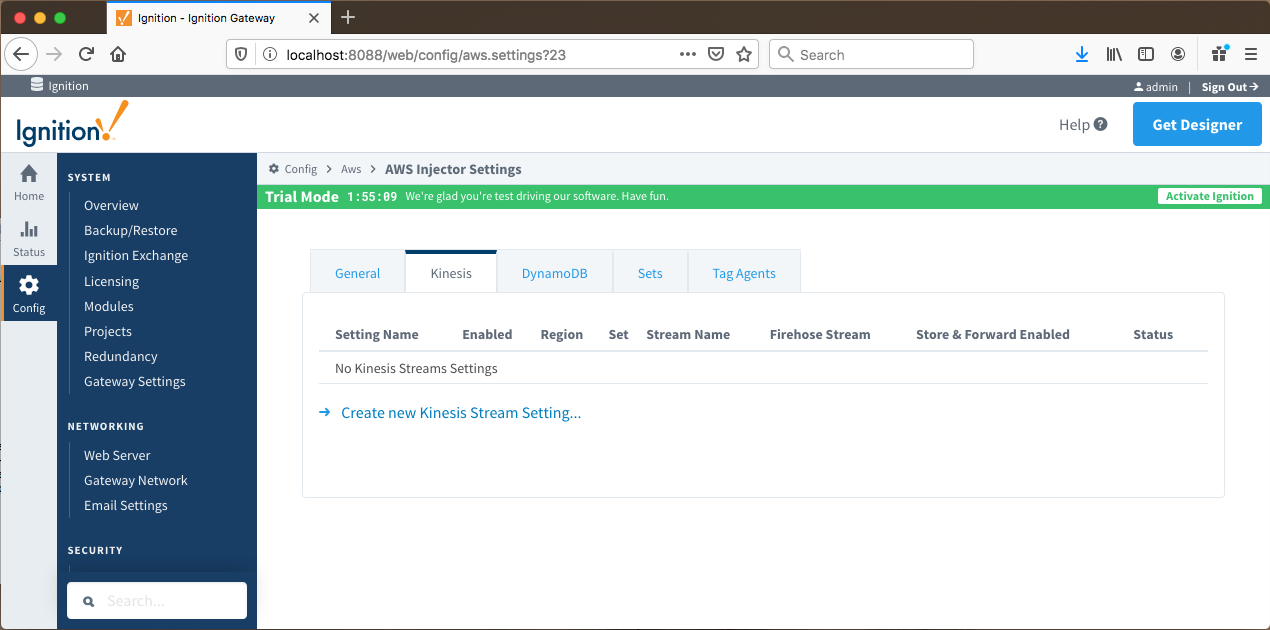This screenshot has width=1270, height=630.
Task: Switch to the Tag Agents tab
Action: [743, 273]
